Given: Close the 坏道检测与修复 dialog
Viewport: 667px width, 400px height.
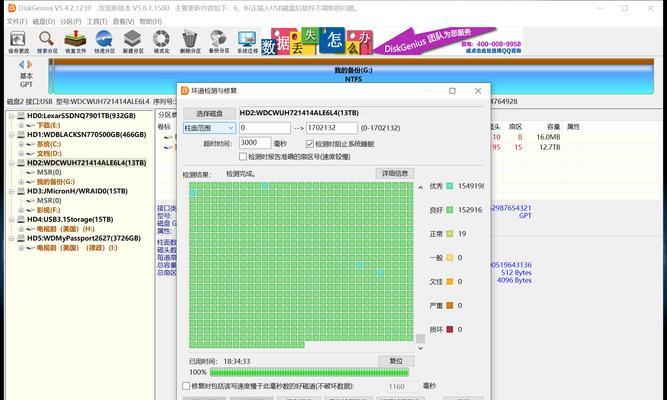Looking at the screenshot, I should coord(478,91).
